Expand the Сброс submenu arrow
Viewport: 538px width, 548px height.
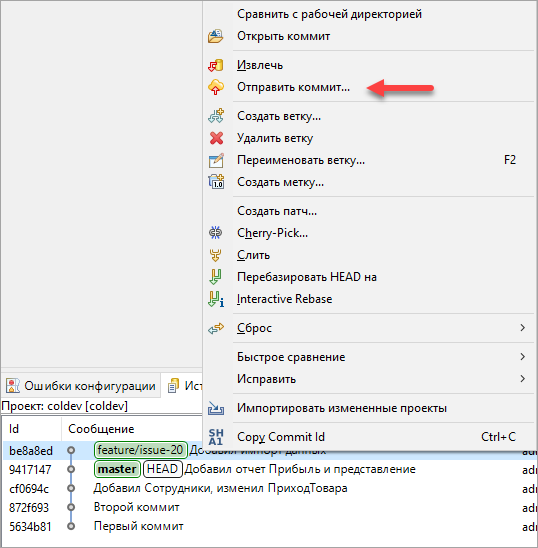pyautogui.click(x=522, y=328)
